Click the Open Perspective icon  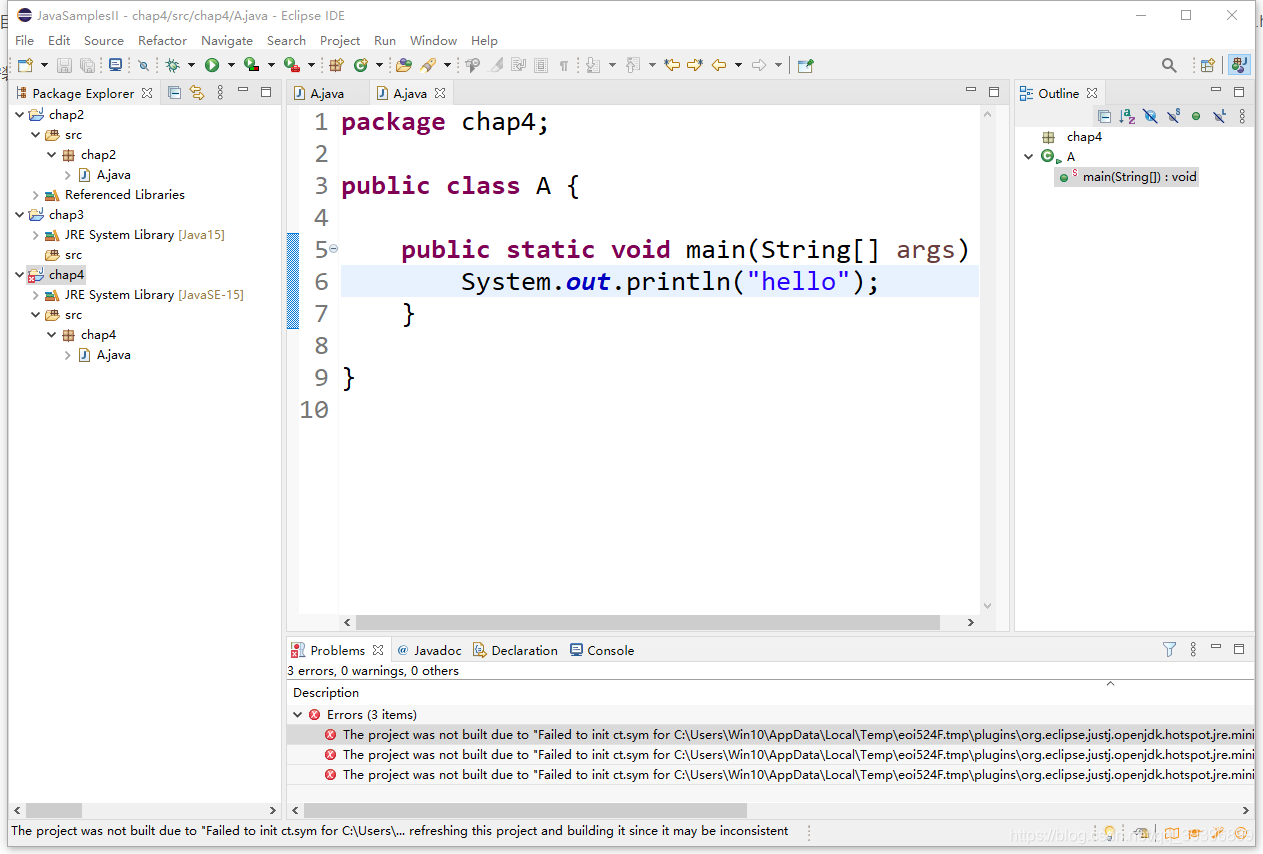1208,65
